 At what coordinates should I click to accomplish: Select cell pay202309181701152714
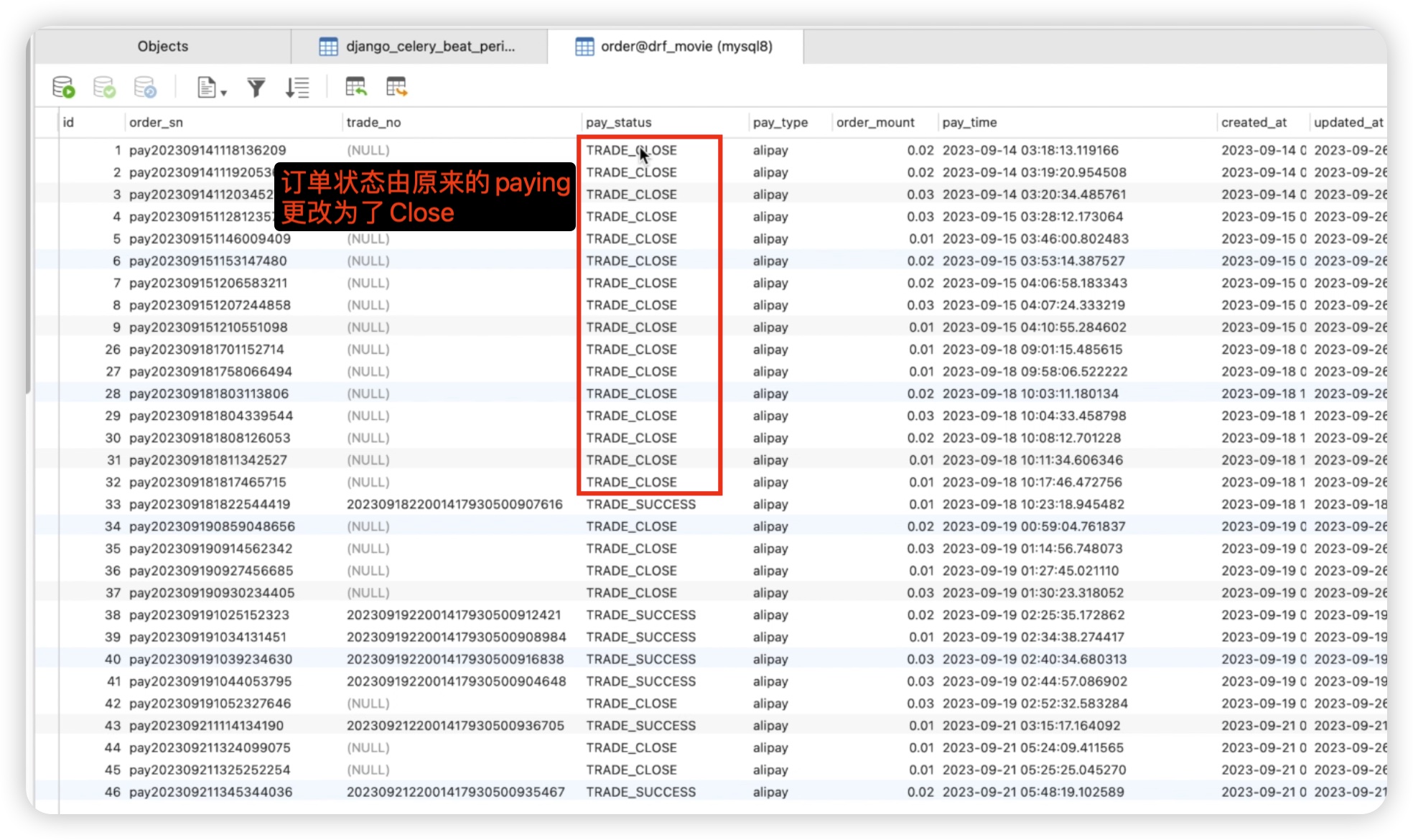[207, 349]
